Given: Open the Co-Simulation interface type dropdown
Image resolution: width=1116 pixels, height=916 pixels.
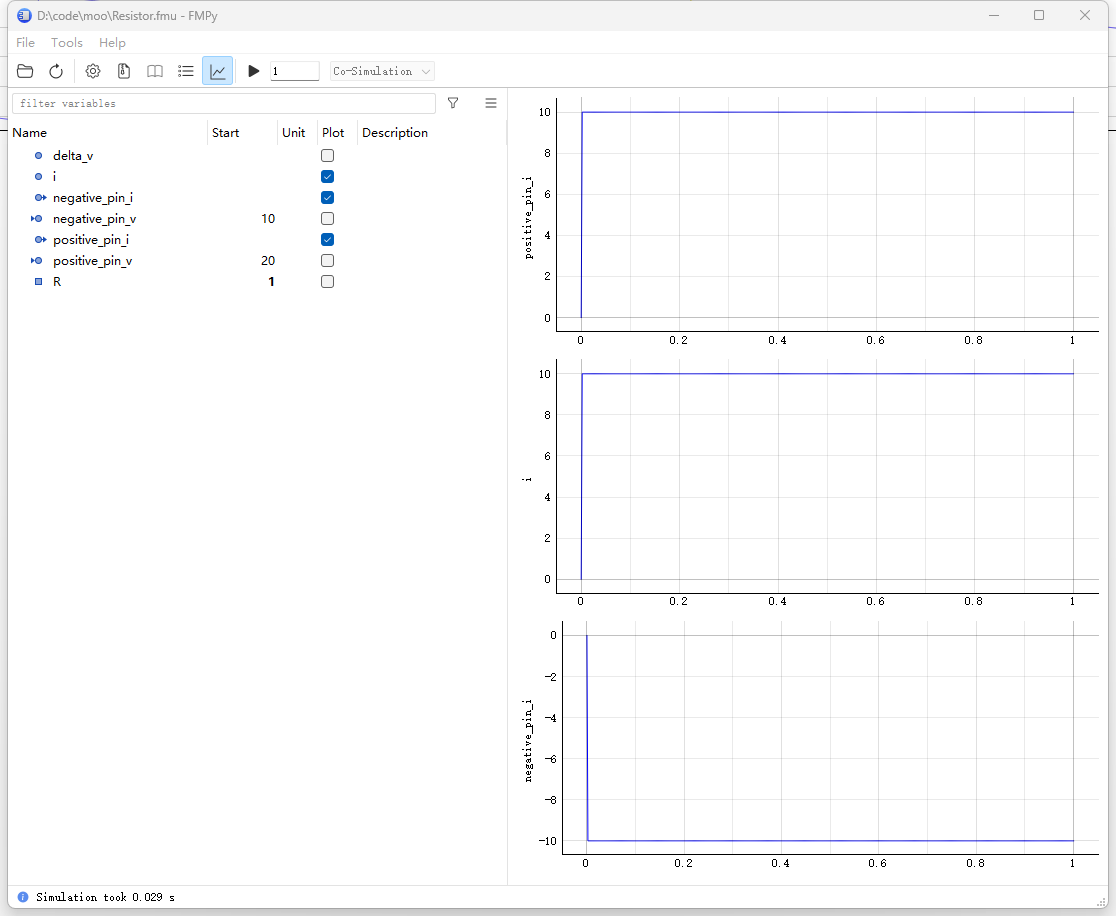Looking at the screenshot, I should click(x=382, y=71).
